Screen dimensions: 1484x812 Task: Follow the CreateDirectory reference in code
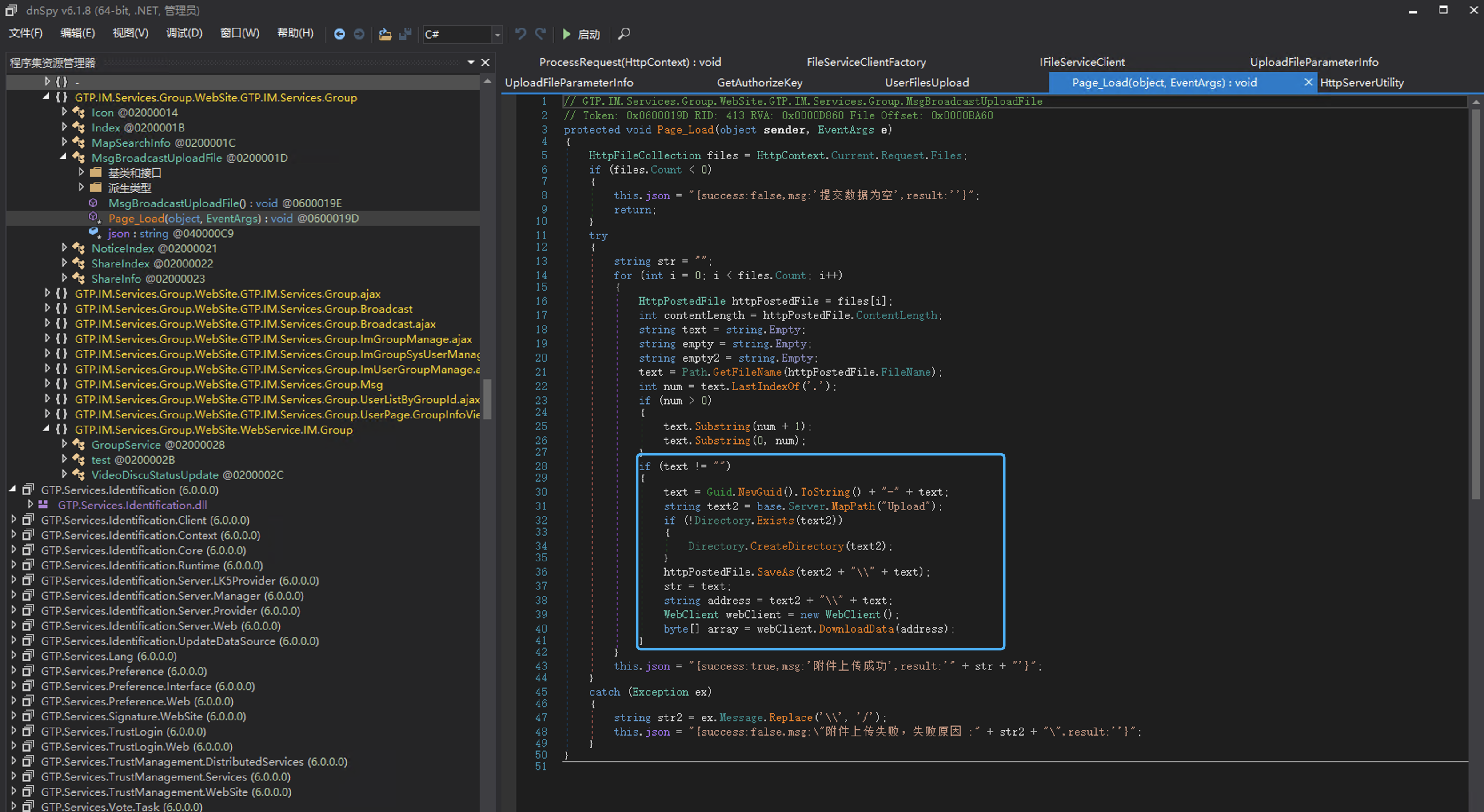pyautogui.click(x=797, y=546)
